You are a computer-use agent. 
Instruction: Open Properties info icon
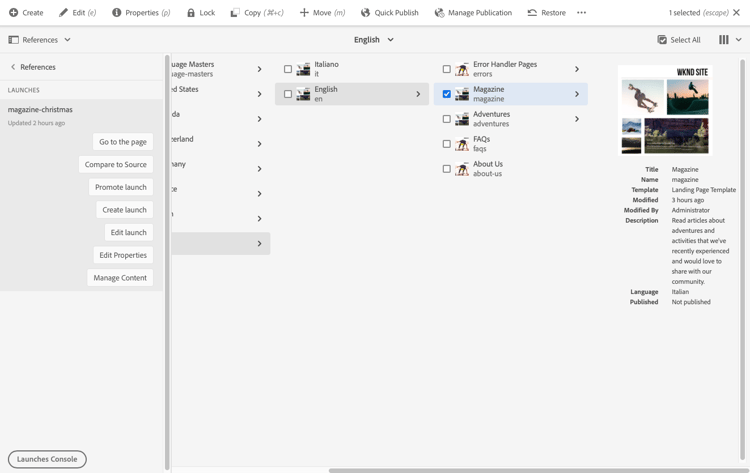coord(116,13)
